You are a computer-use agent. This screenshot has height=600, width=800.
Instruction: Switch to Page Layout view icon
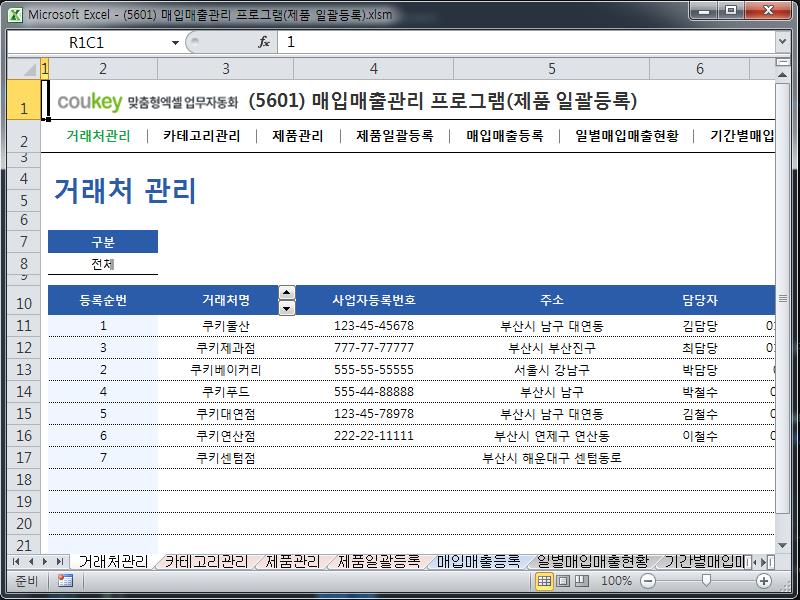pyautogui.click(x=563, y=581)
